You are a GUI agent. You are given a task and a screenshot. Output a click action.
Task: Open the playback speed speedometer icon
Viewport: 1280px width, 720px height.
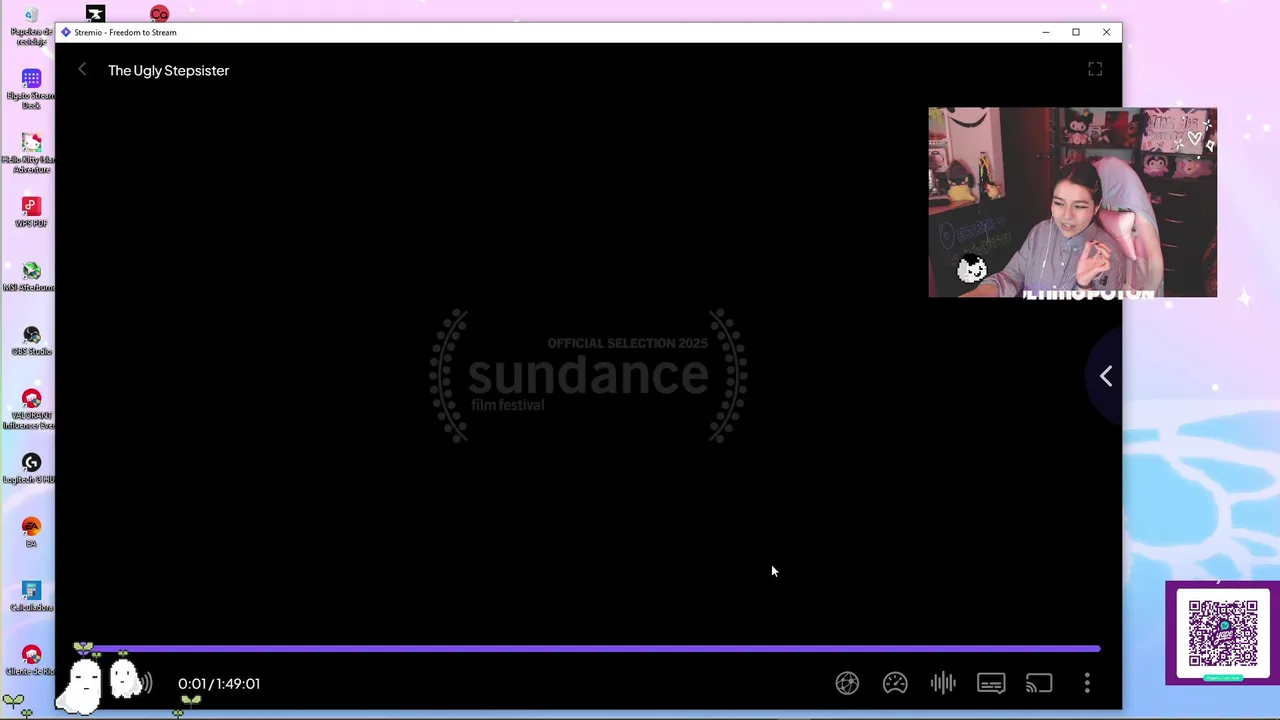point(895,683)
